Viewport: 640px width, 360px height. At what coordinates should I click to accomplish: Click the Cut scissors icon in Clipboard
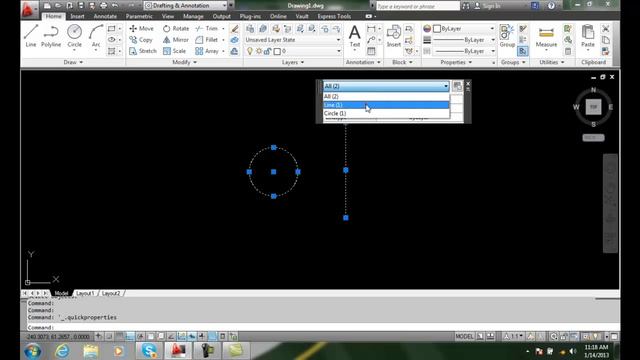606,29
